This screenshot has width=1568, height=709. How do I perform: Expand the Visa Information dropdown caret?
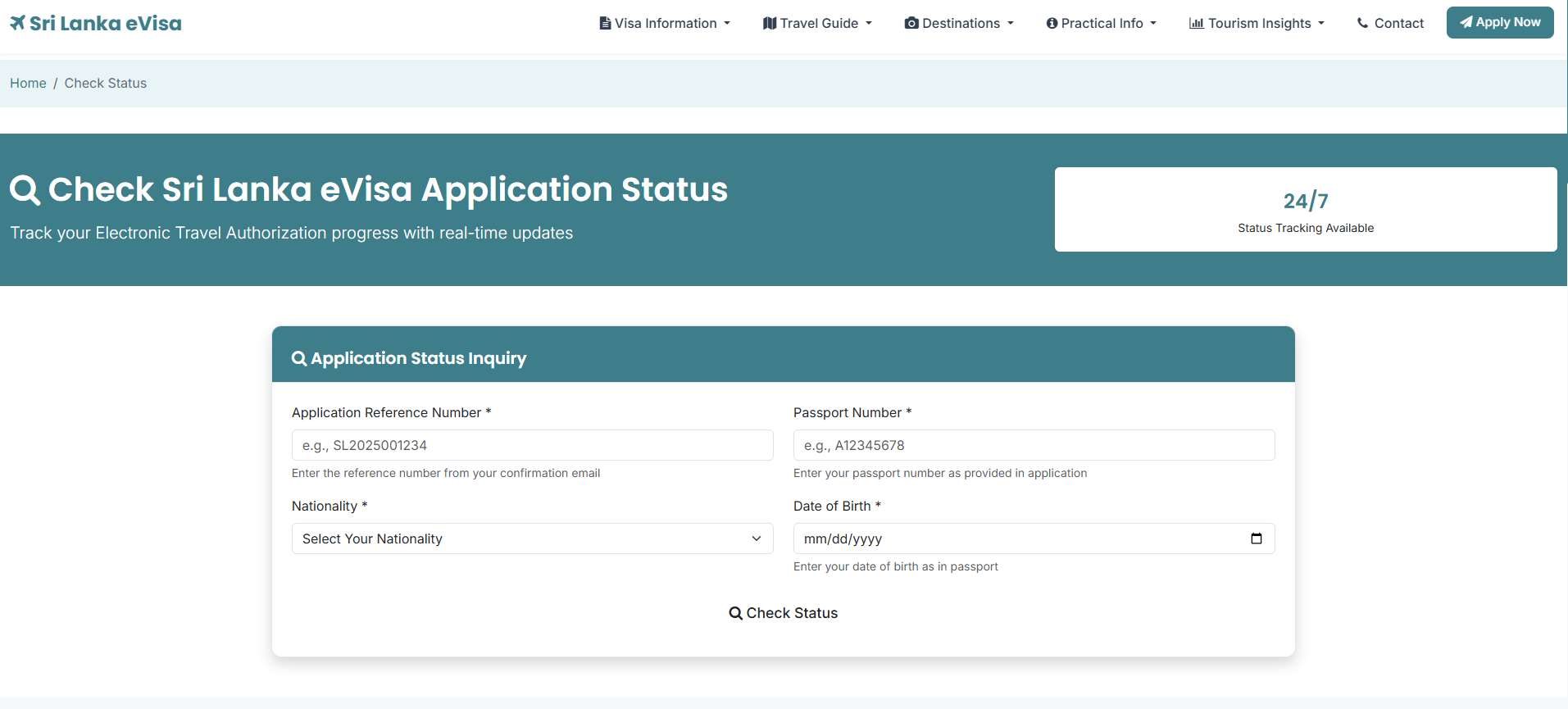pos(727,23)
